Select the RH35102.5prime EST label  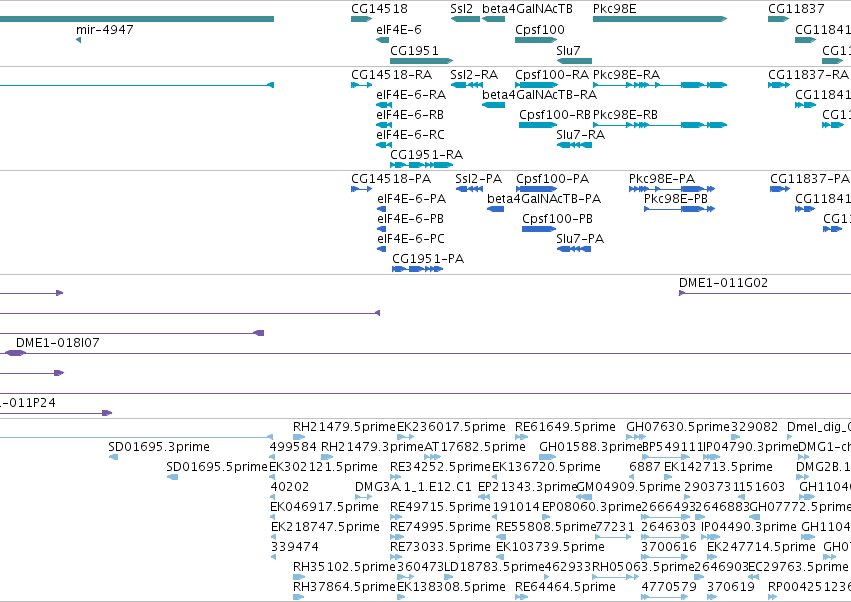coord(345,567)
